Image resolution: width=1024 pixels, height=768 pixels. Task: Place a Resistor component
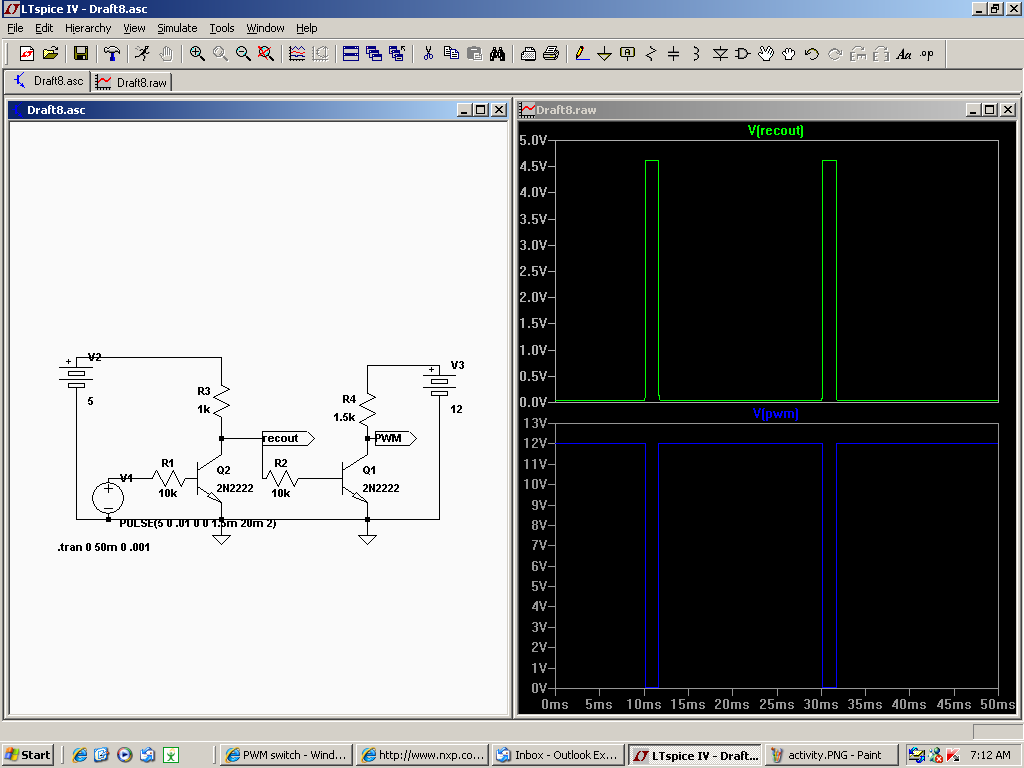650,54
